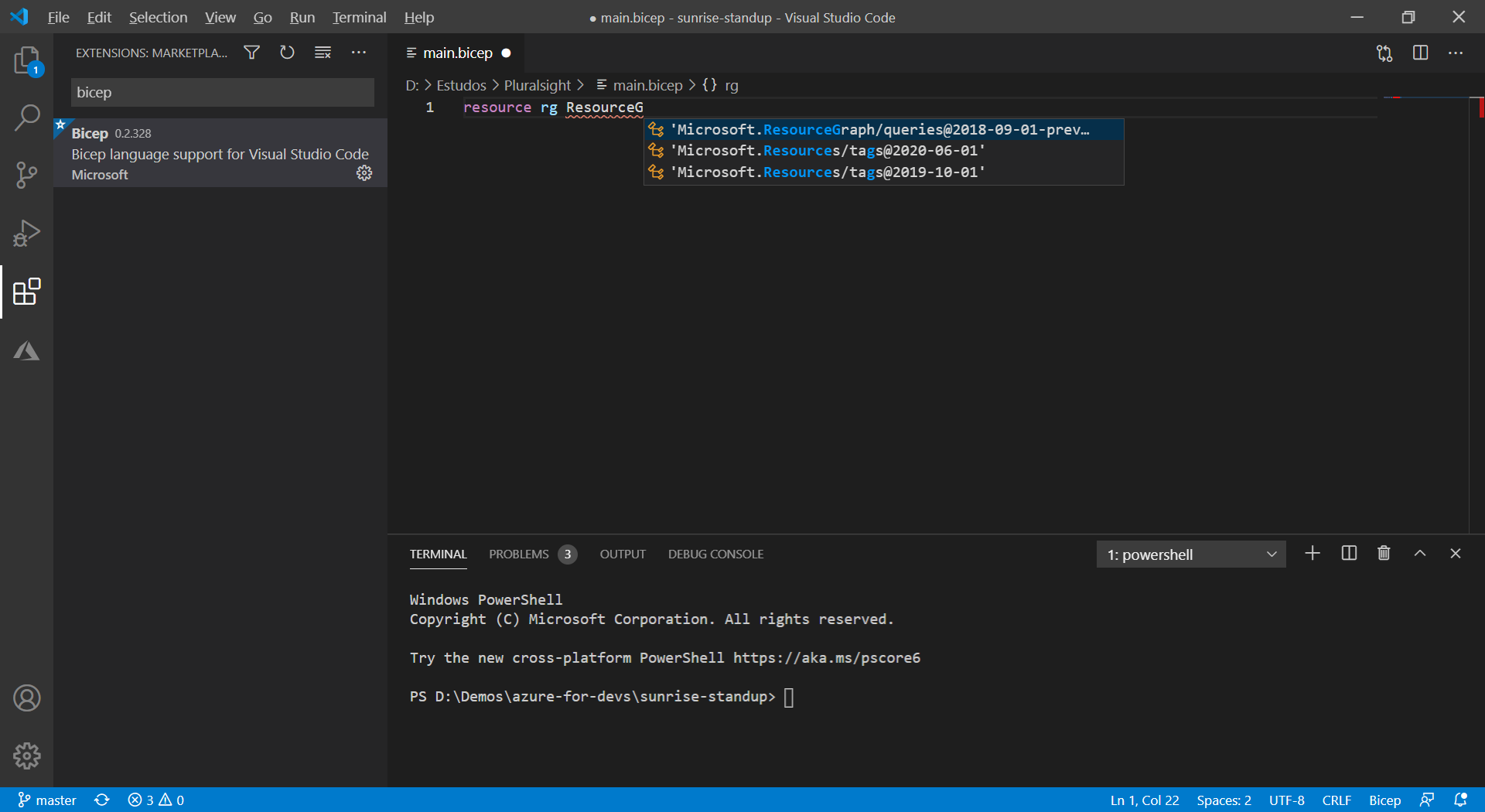Maximize the panel with the chevron toggle
Screen dimensions: 1485x812
(x=1419, y=553)
